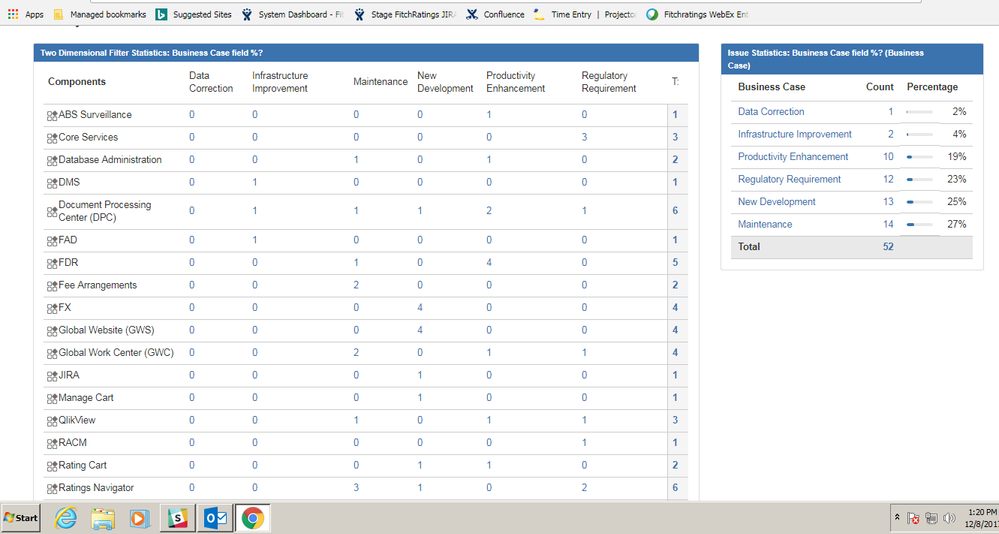Open the Windows Start menu

[20, 518]
